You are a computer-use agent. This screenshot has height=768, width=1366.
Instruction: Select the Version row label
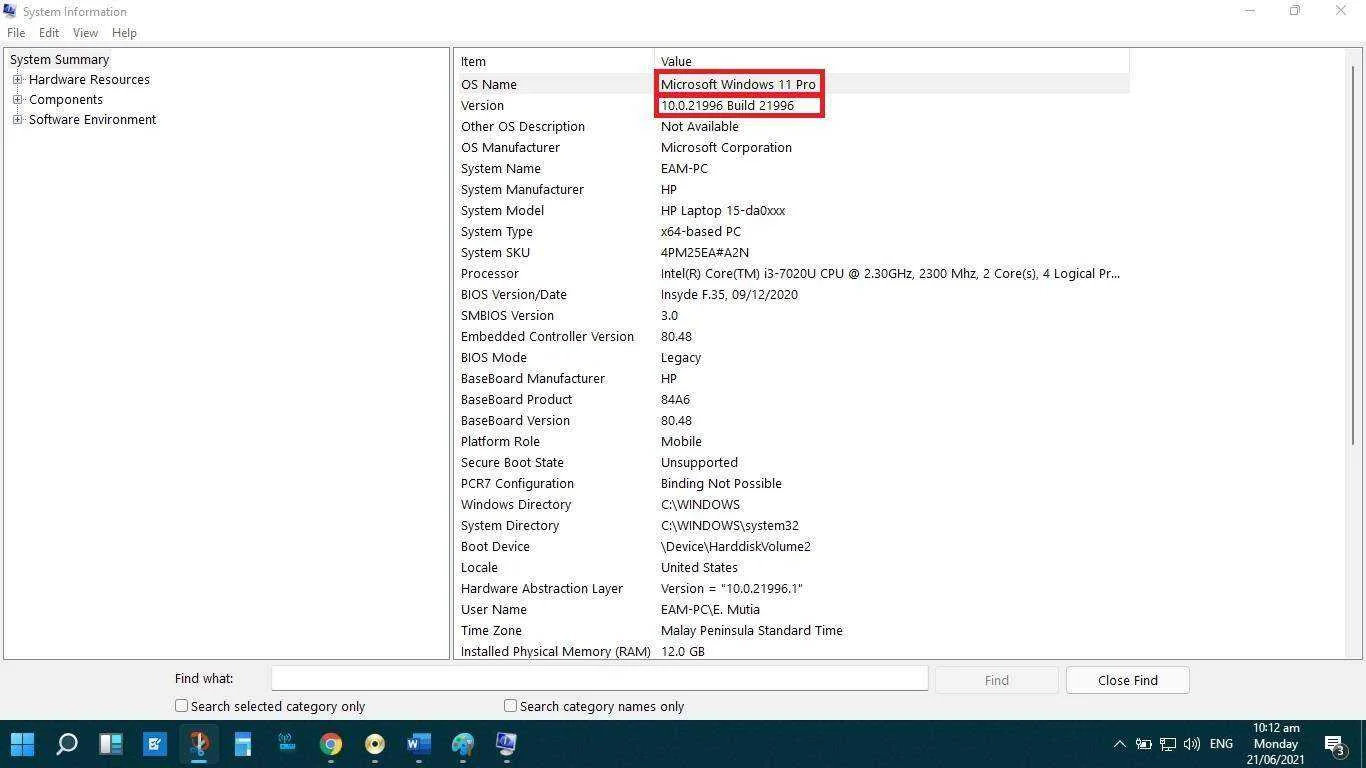pos(482,106)
